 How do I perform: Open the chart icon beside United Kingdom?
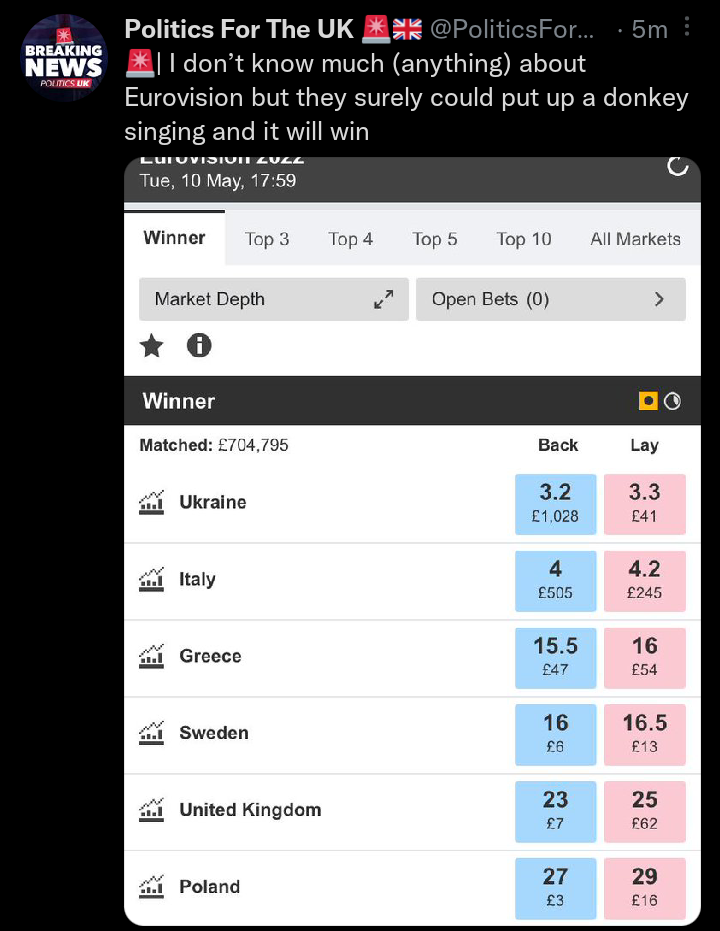pyautogui.click(x=151, y=810)
